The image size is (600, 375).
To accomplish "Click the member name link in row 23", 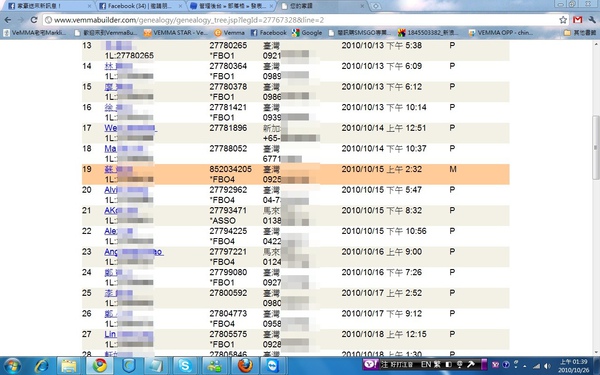I will coord(134,252).
